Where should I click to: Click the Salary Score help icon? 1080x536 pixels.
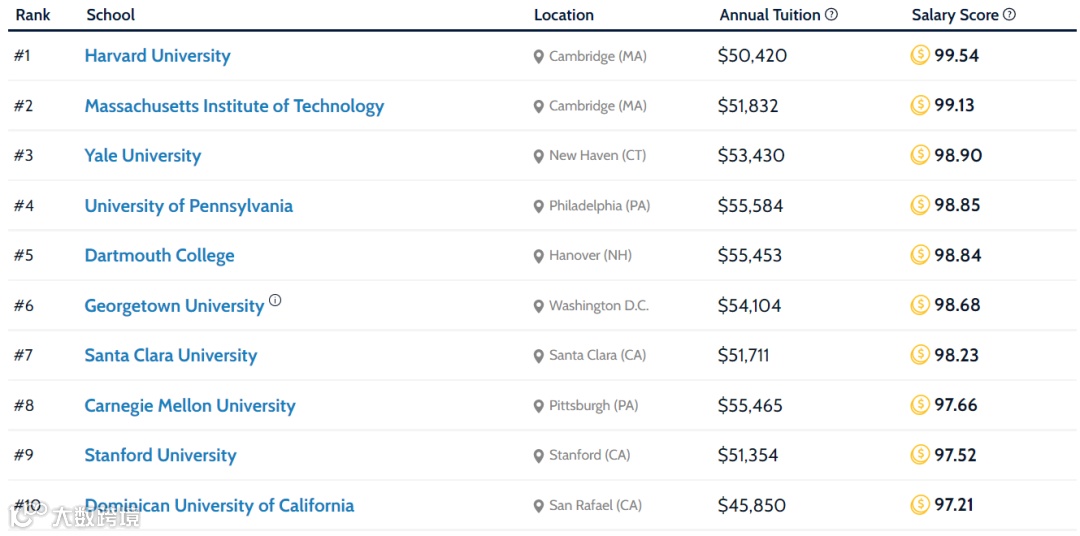[x=1009, y=15]
